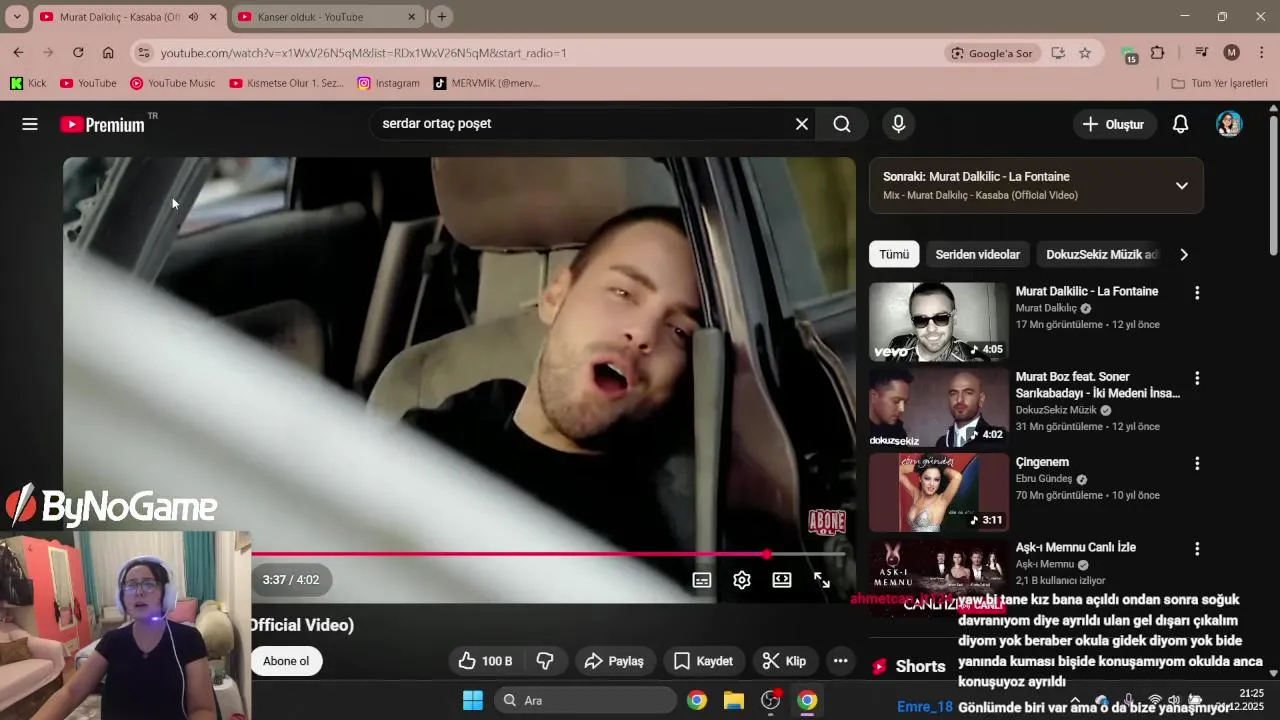Image resolution: width=1280 pixels, height=720 pixels.
Task: Open the account avatar menu
Action: coord(1229,124)
